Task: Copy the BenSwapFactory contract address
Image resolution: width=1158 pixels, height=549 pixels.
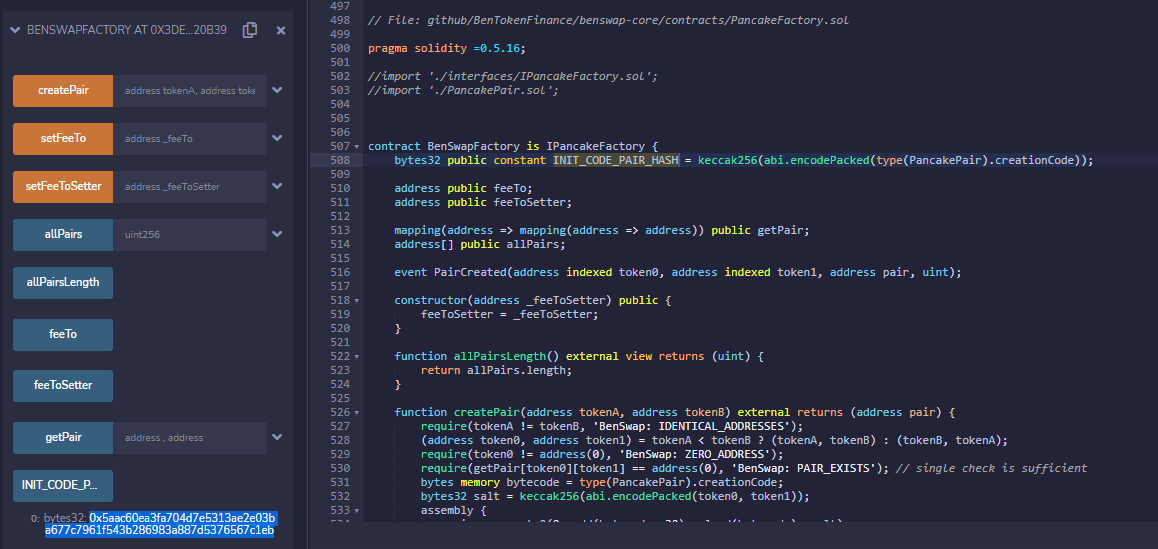Action: tap(250, 30)
